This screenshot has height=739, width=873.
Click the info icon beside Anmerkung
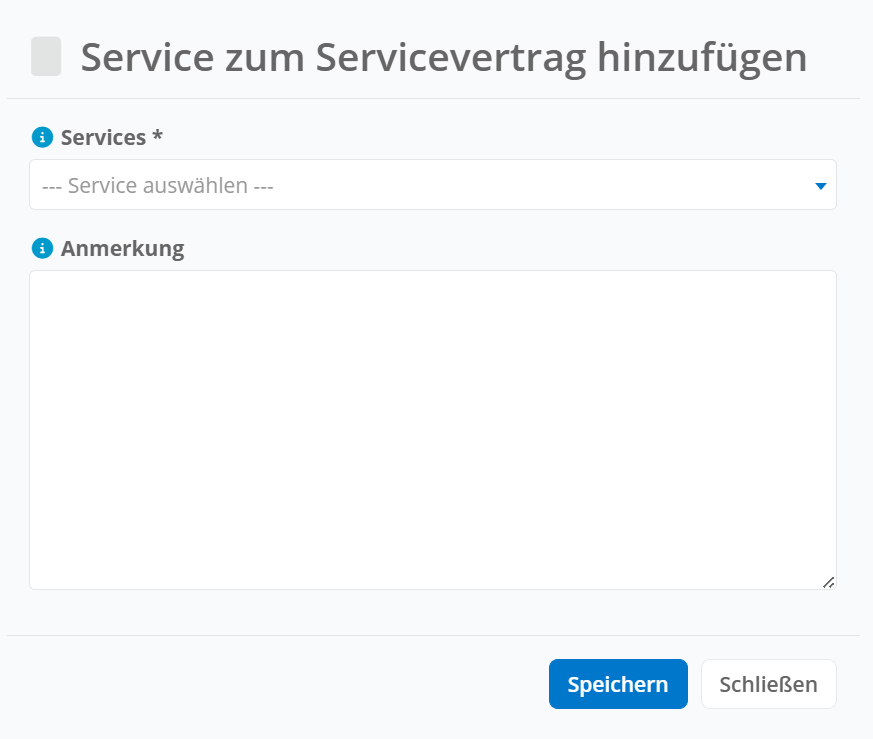click(x=42, y=248)
